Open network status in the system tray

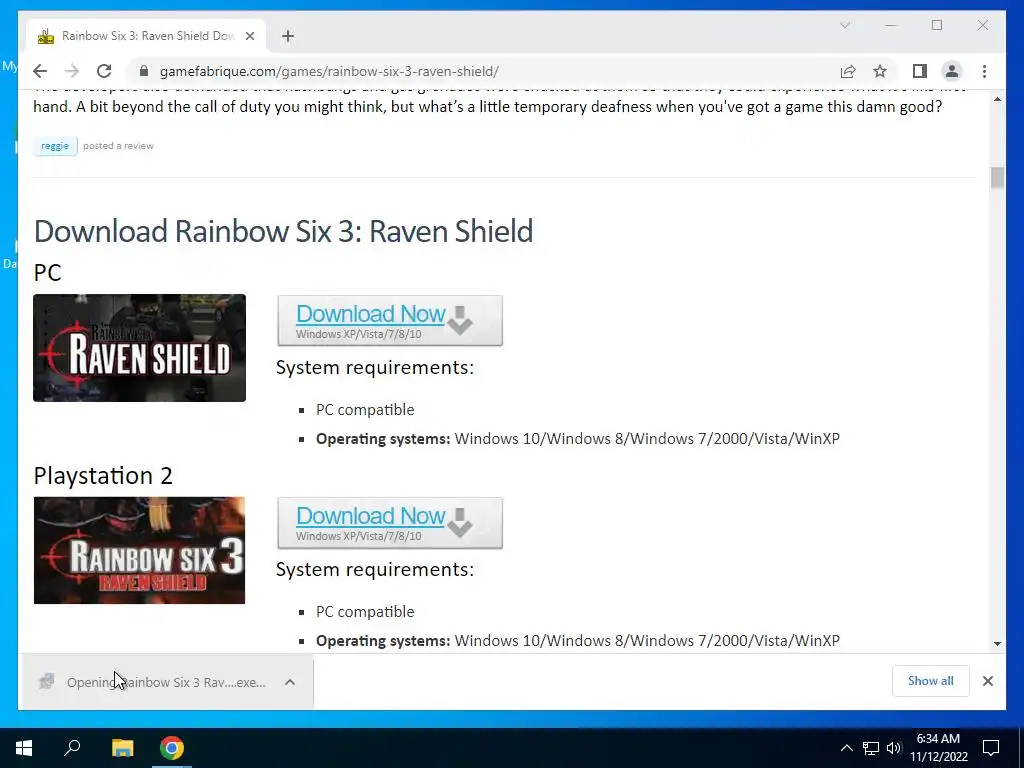[871, 748]
